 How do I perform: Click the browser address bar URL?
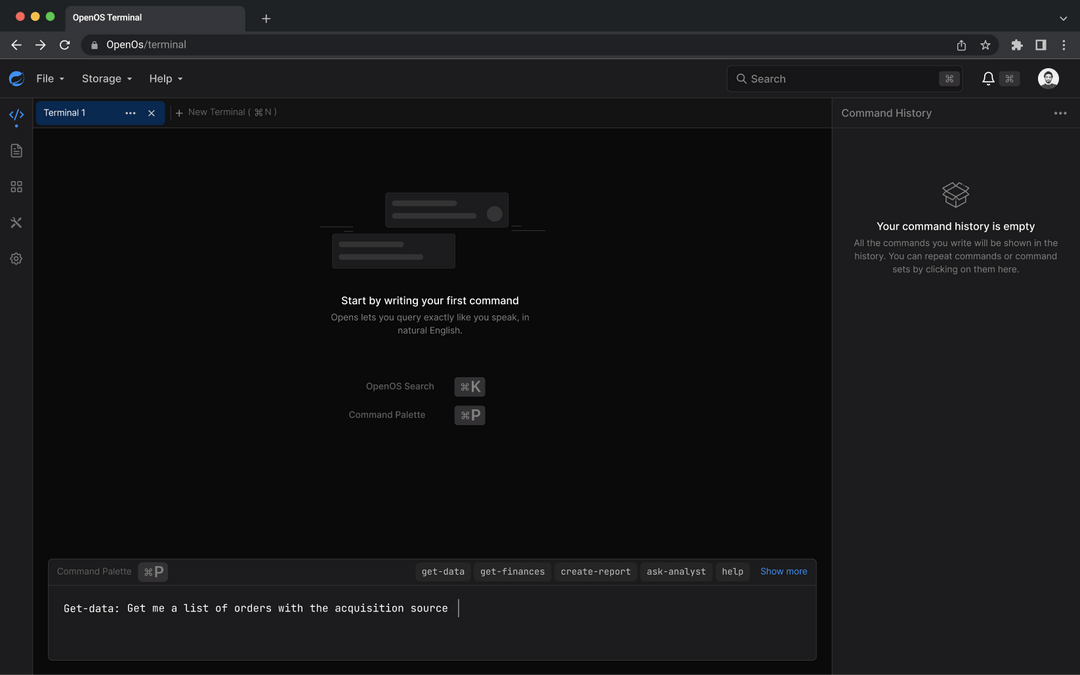(146, 45)
